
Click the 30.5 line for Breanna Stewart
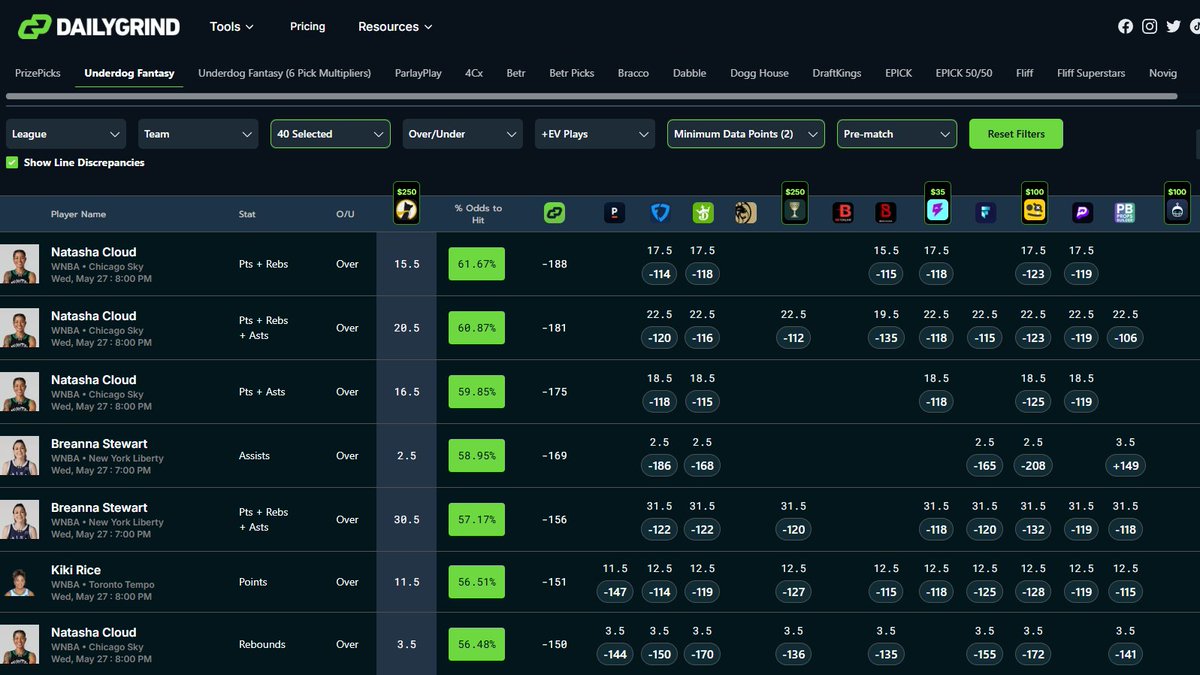[x=406, y=520]
